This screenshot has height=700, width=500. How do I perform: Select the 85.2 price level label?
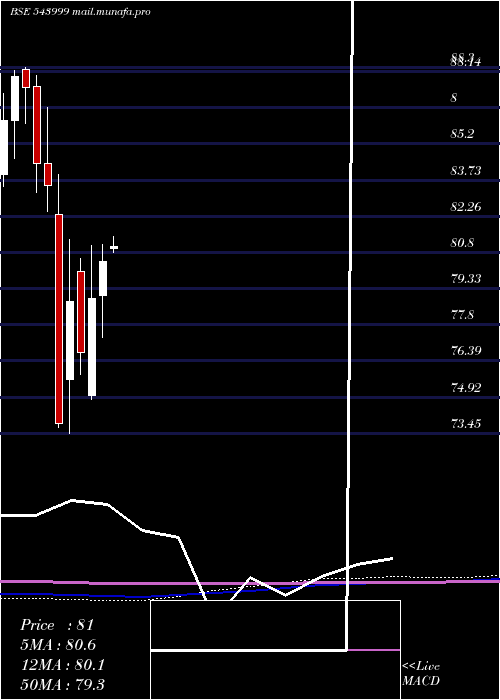462,134
